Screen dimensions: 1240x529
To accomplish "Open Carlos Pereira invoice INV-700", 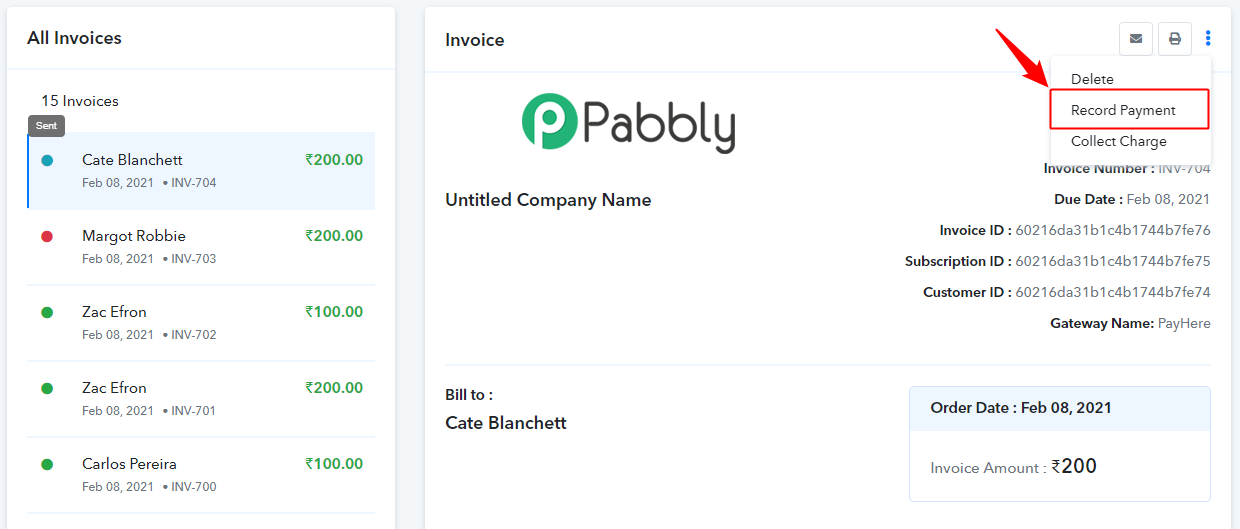I will point(201,475).
